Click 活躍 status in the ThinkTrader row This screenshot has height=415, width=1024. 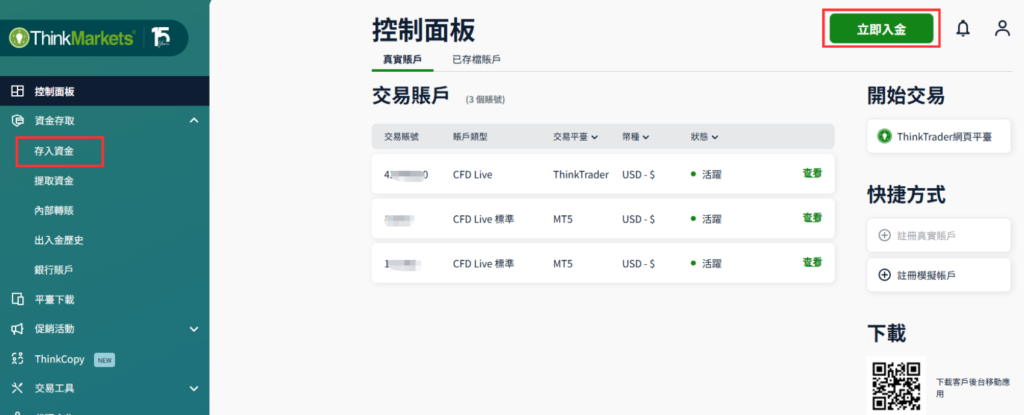pos(712,174)
